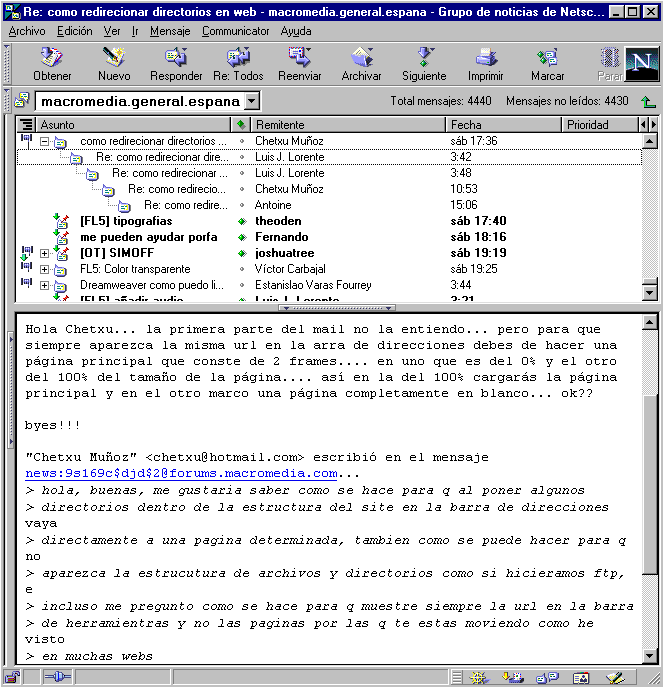Toggle read state of Fernando's message
Screen dimensions: 663x687
click(x=242, y=237)
